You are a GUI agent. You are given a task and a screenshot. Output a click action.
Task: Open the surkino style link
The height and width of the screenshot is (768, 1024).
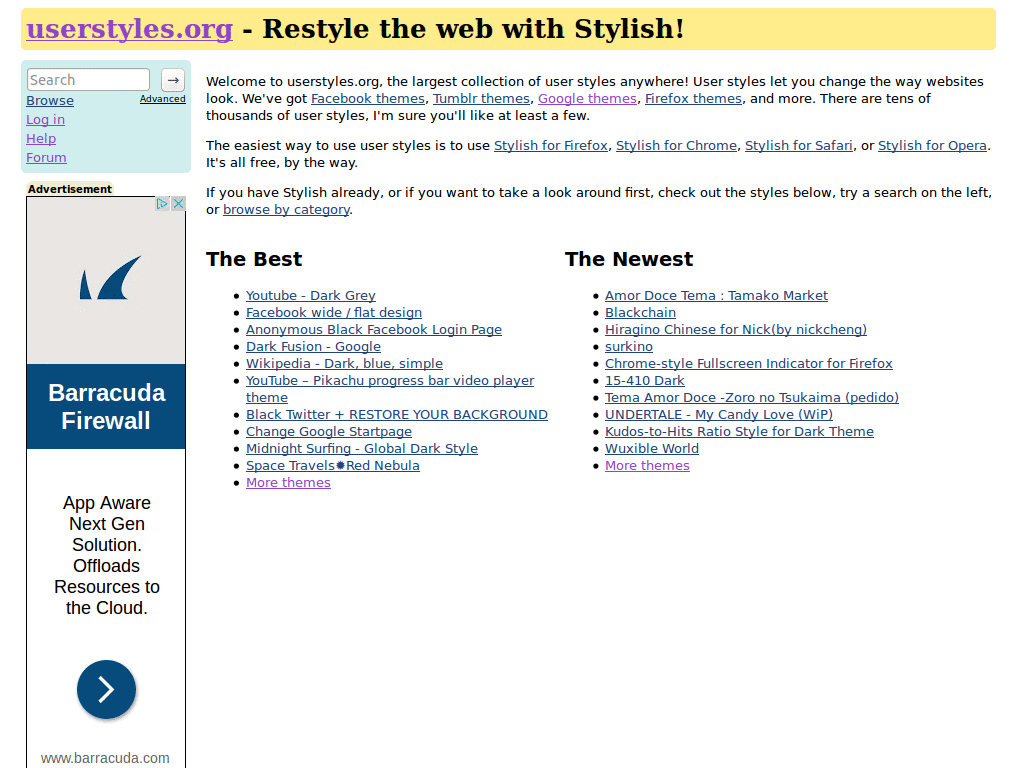click(x=628, y=347)
